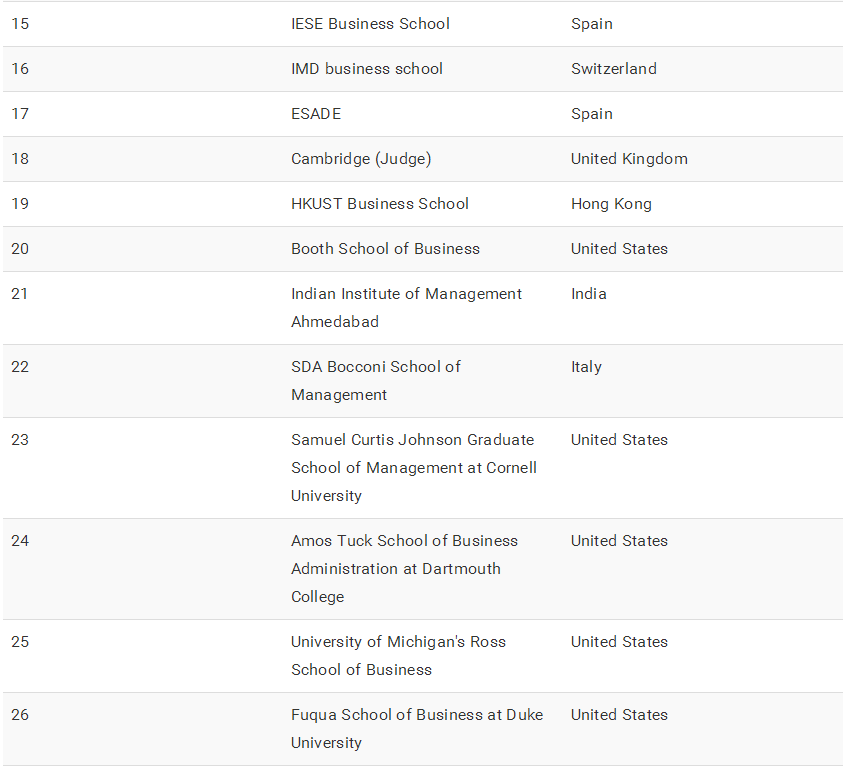Viewport: 850px width, 767px height.
Task: Select SDA Bocconi School of Management
Action: (x=375, y=381)
